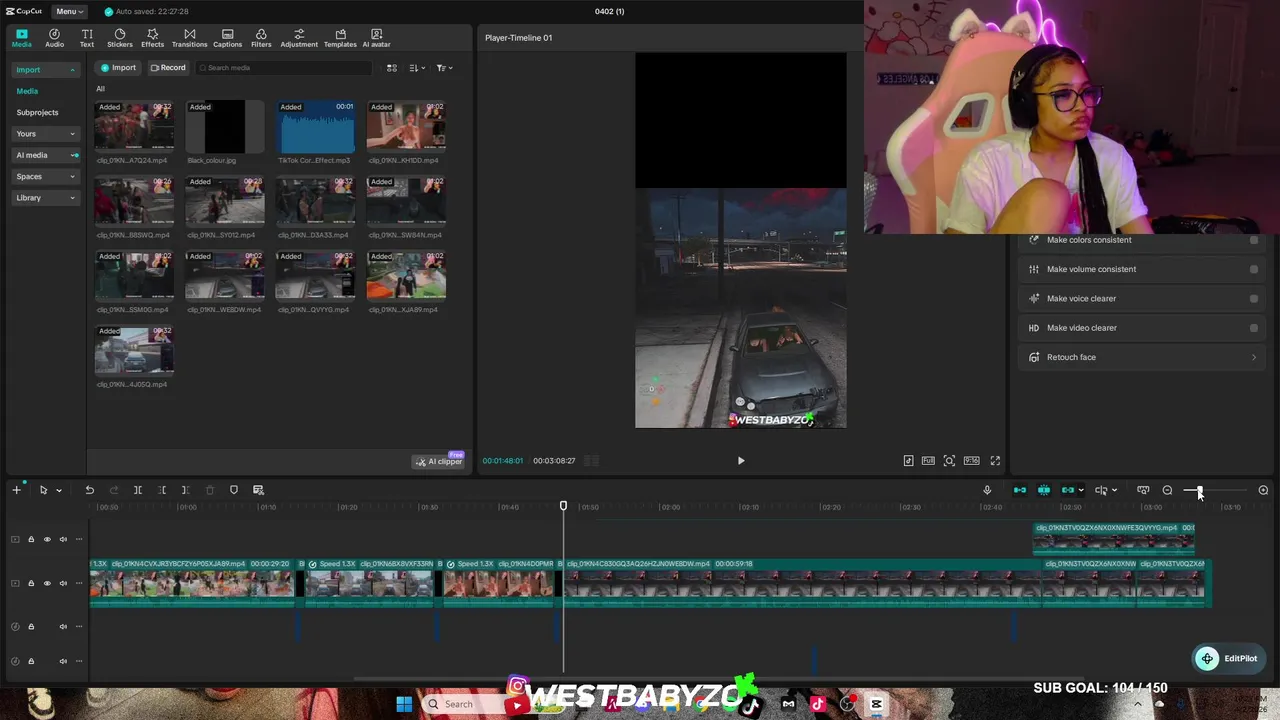Click the microphone voiceover record icon

click(x=987, y=490)
